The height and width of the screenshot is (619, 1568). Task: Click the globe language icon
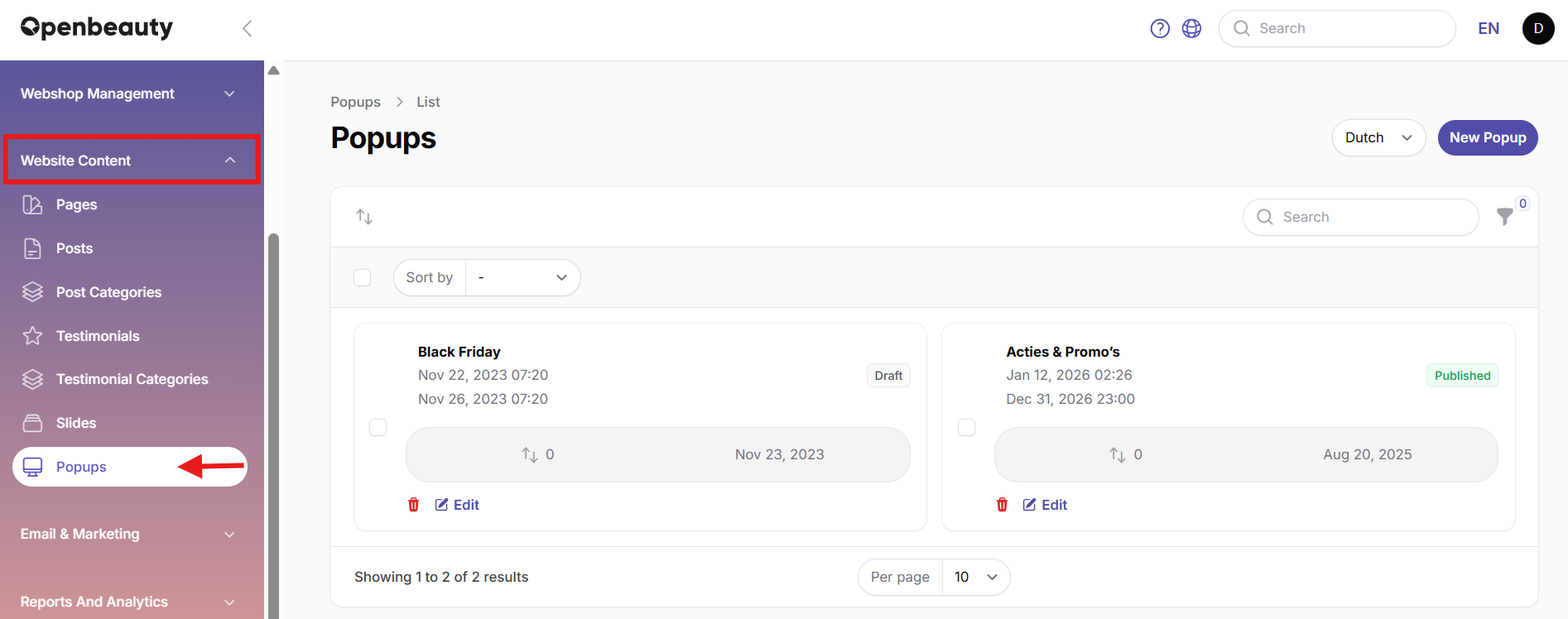[1191, 29]
